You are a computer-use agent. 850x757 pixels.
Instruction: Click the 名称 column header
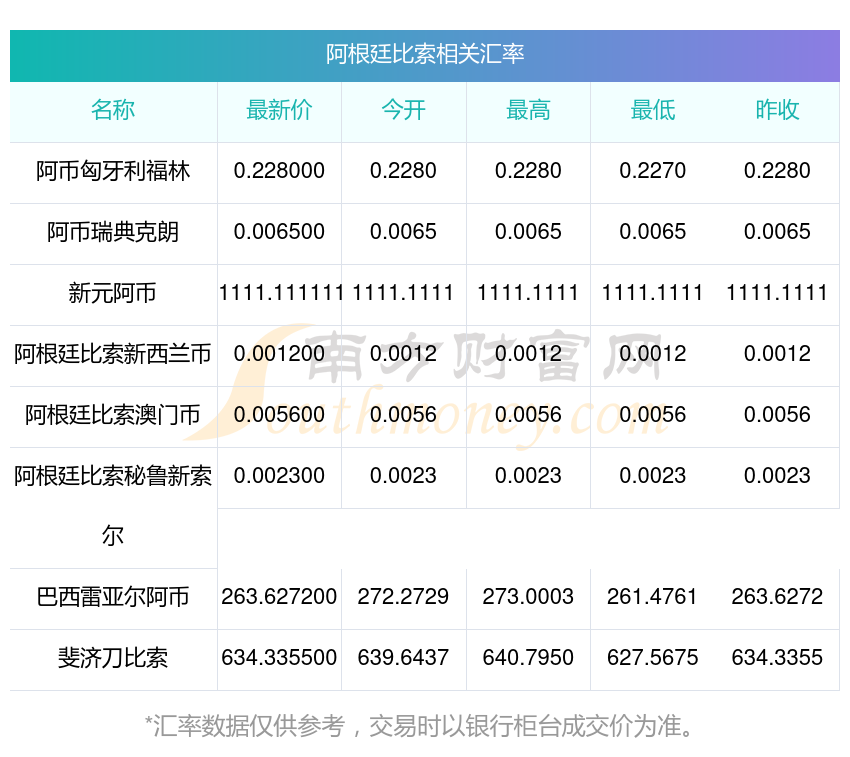113,110
